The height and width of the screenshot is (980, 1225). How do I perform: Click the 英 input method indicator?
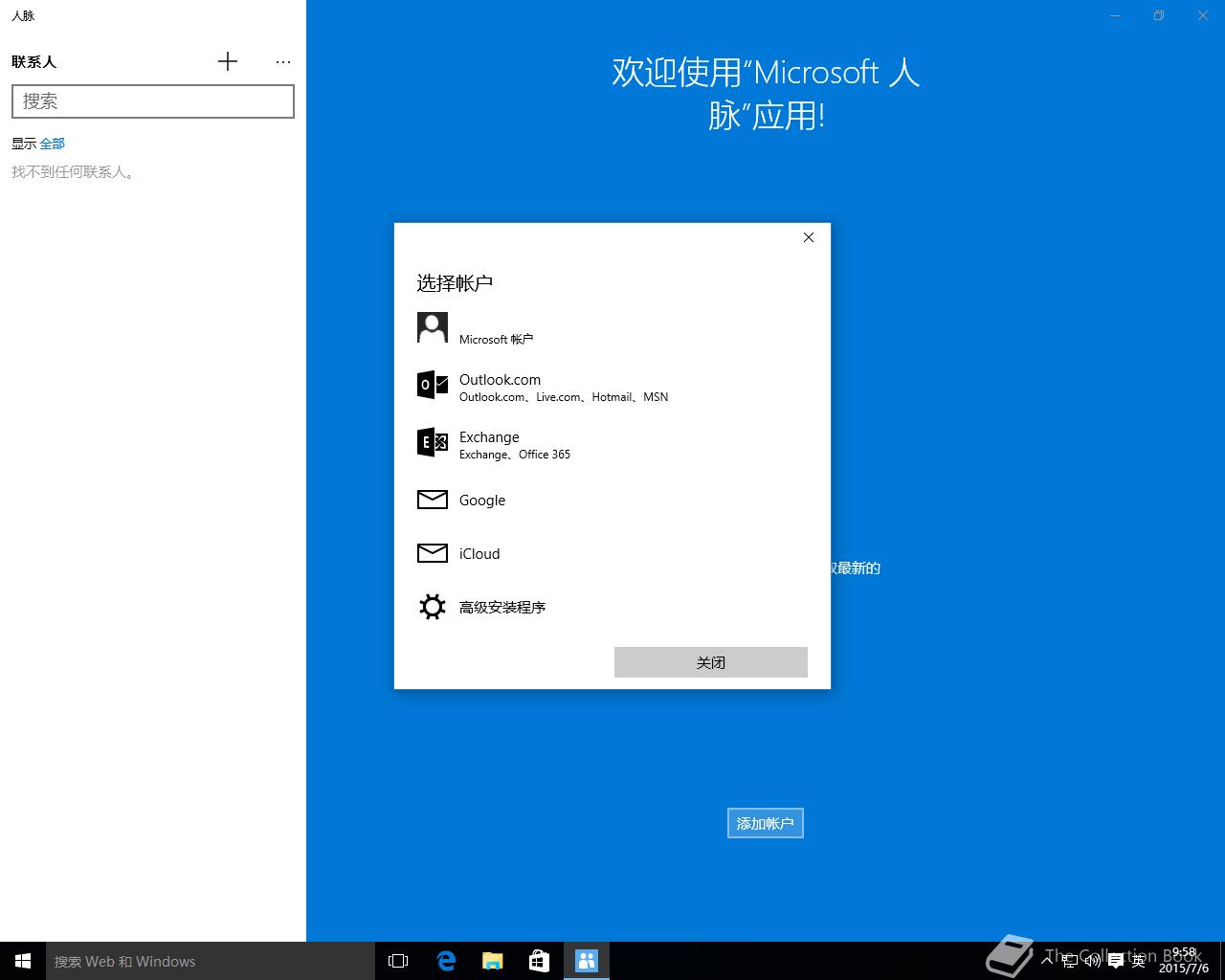pos(1139,961)
